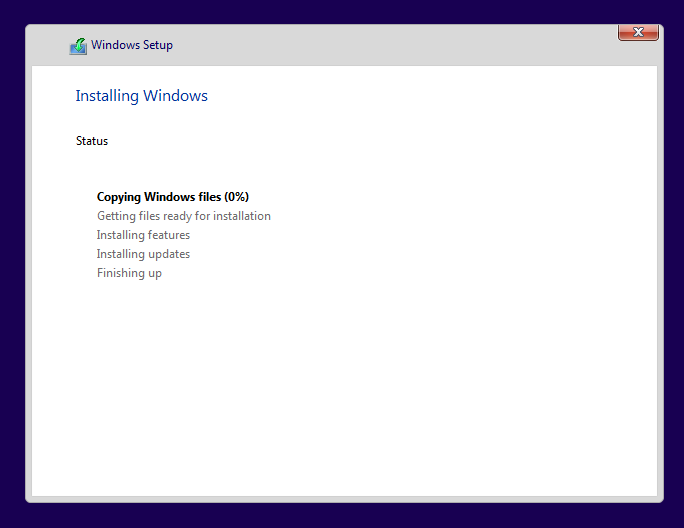
Task: Click Getting files ready for installation step
Action: point(184,216)
